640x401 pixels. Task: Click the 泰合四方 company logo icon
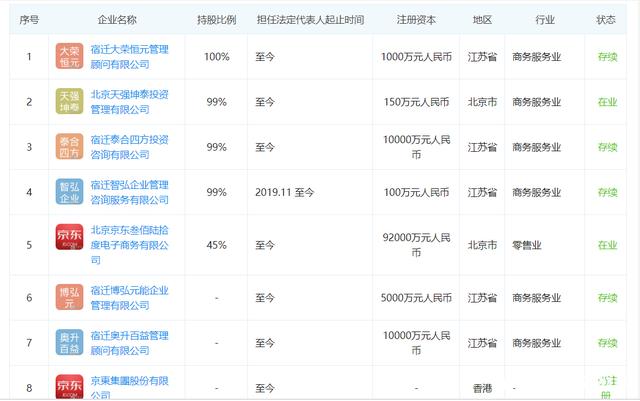point(69,147)
